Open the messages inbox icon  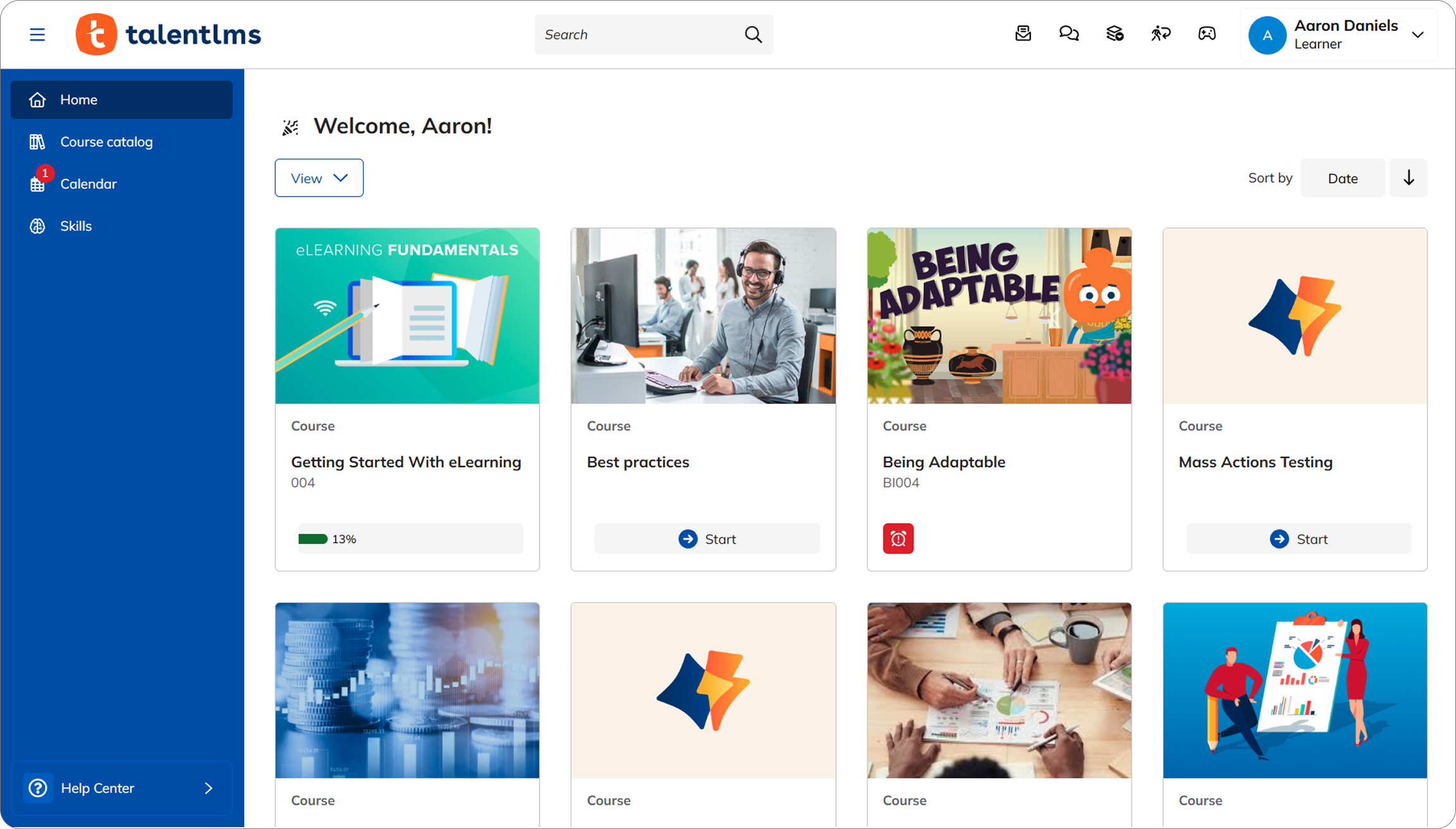tap(1023, 34)
